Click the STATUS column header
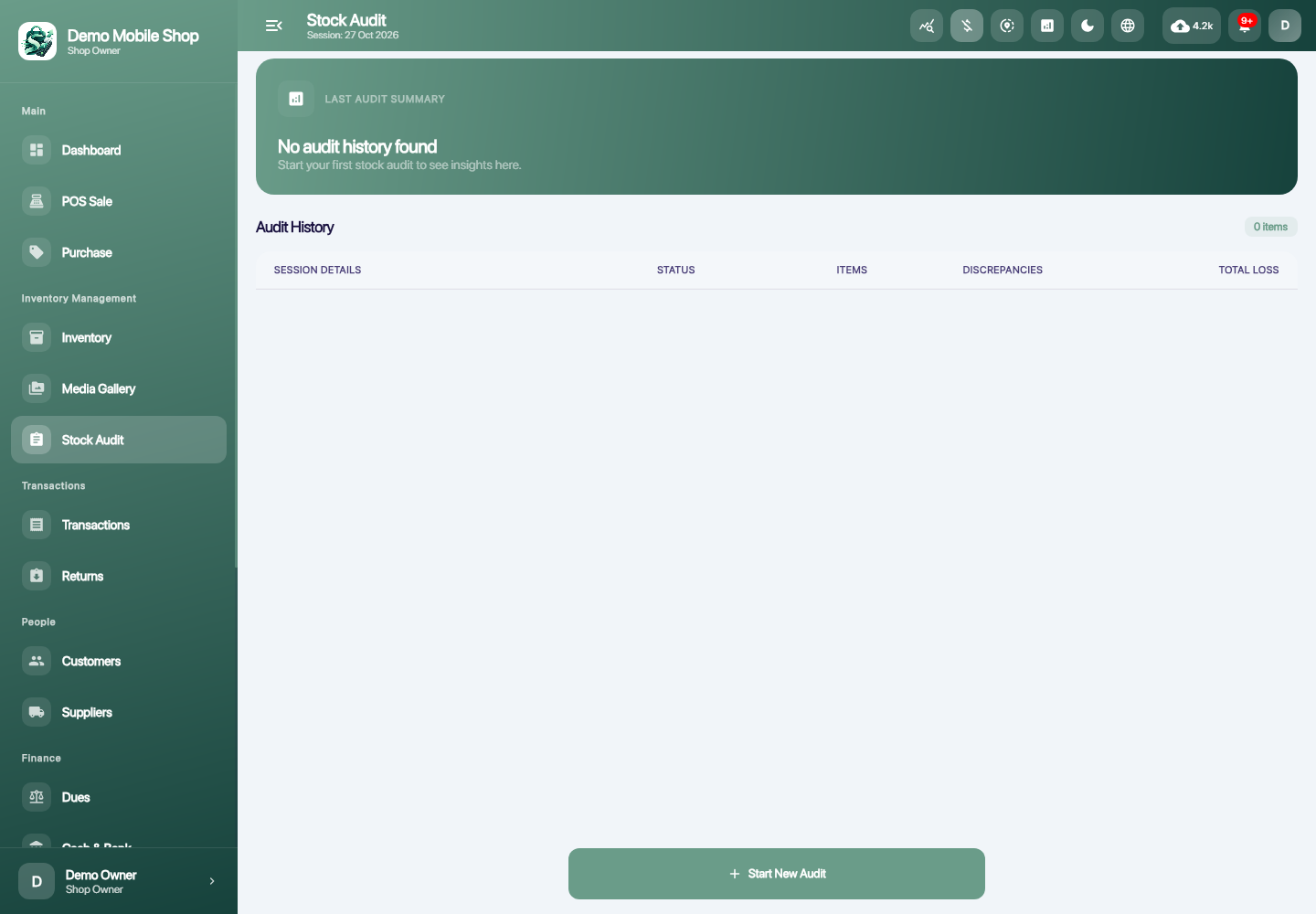This screenshot has width=1316, height=914. tap(676, 270)
